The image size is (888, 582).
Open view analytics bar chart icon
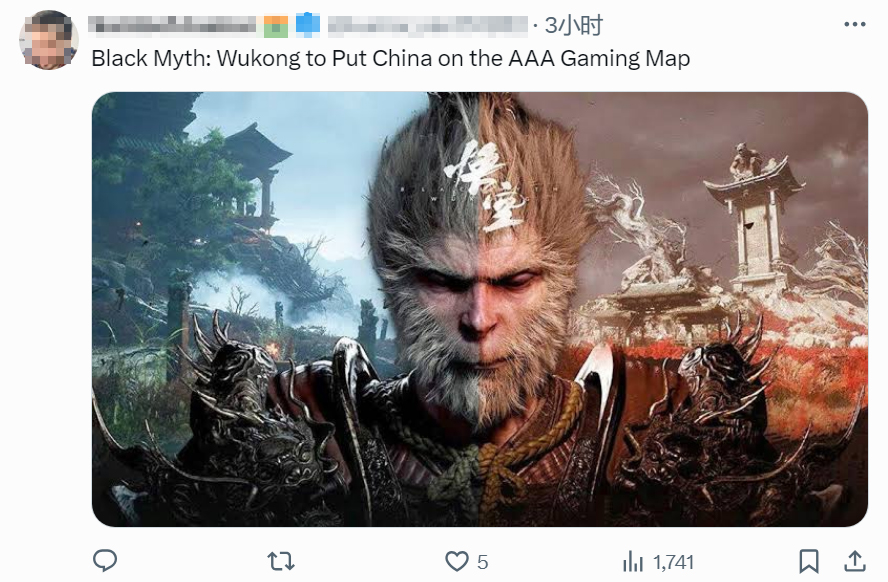click(x=633, y=562)
